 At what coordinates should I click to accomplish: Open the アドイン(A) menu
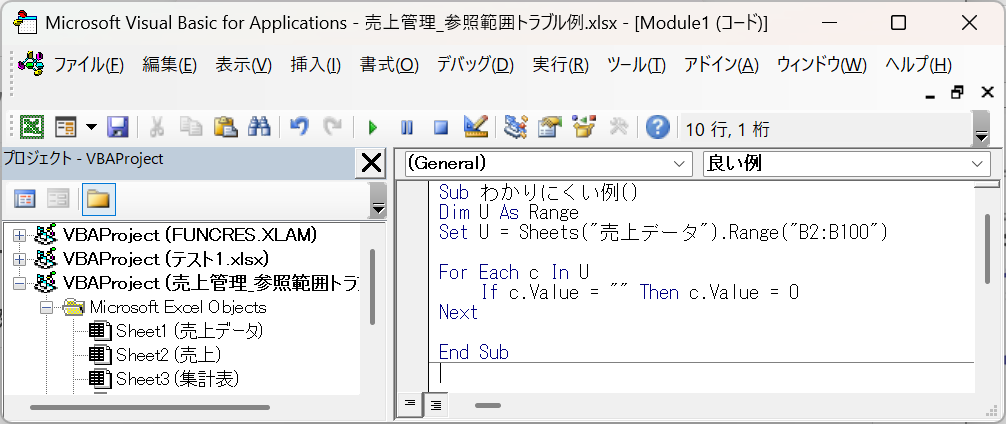721,65
